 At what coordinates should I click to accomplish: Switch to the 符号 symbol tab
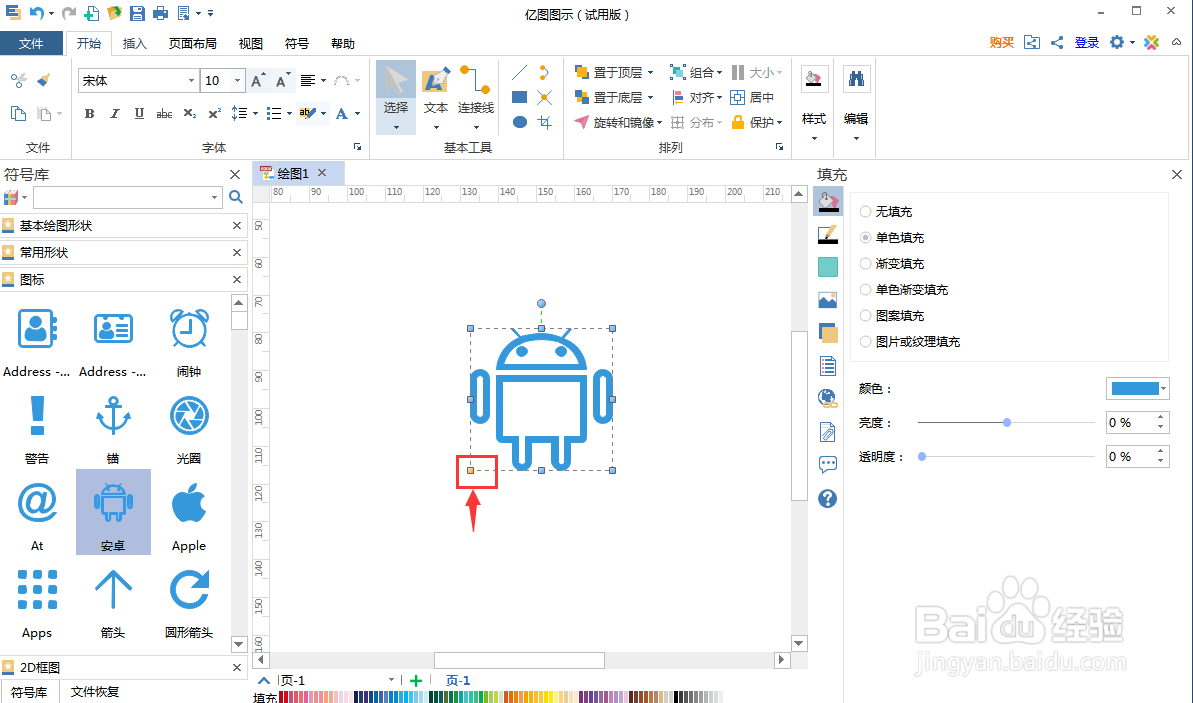click(297, 43)
